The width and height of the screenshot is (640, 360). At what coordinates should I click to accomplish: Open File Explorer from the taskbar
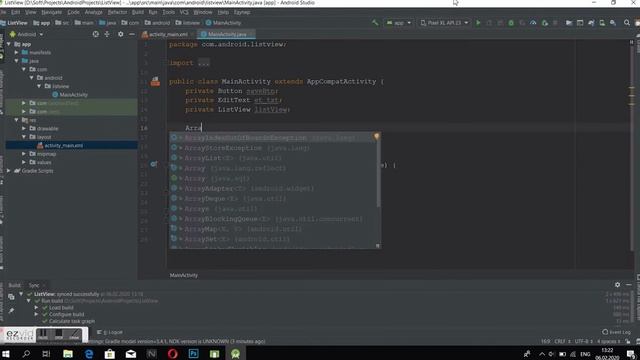point(68,353)
